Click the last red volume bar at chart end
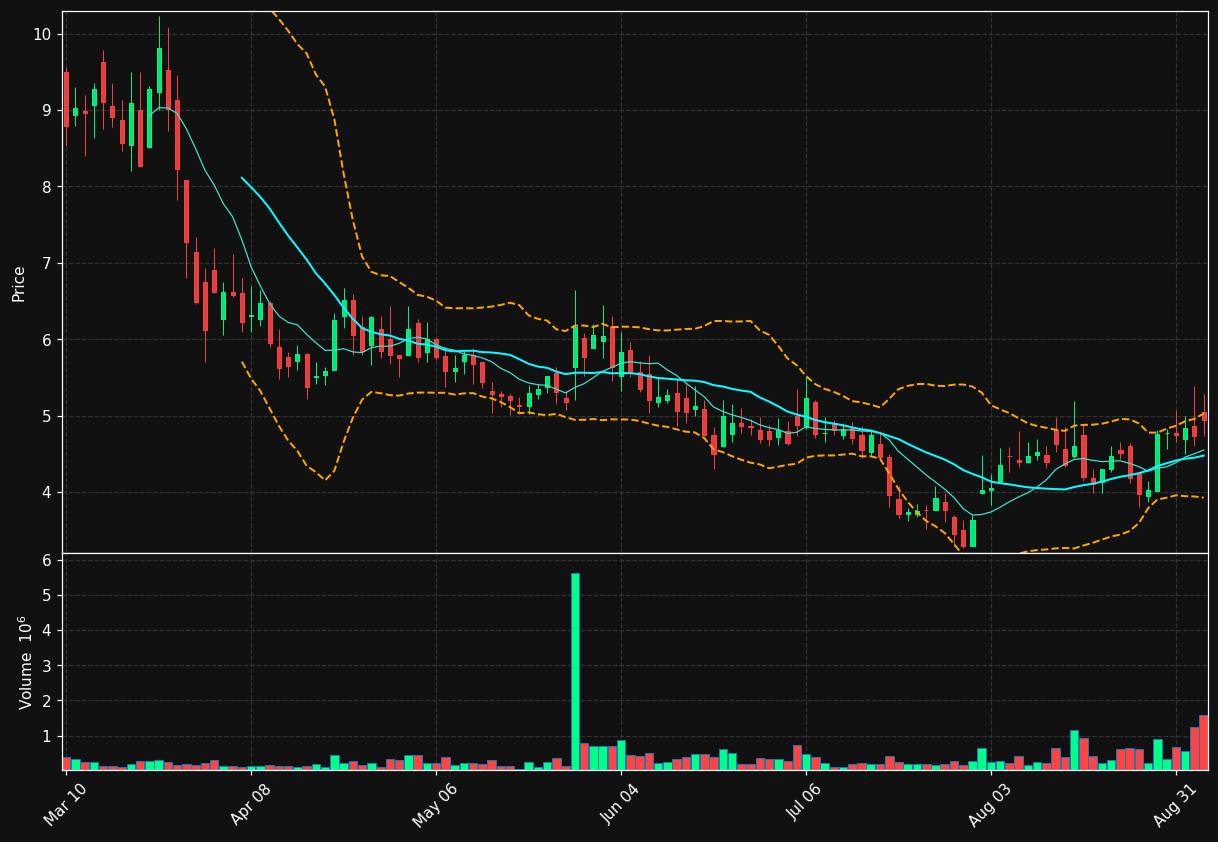 coord(1203,742)
